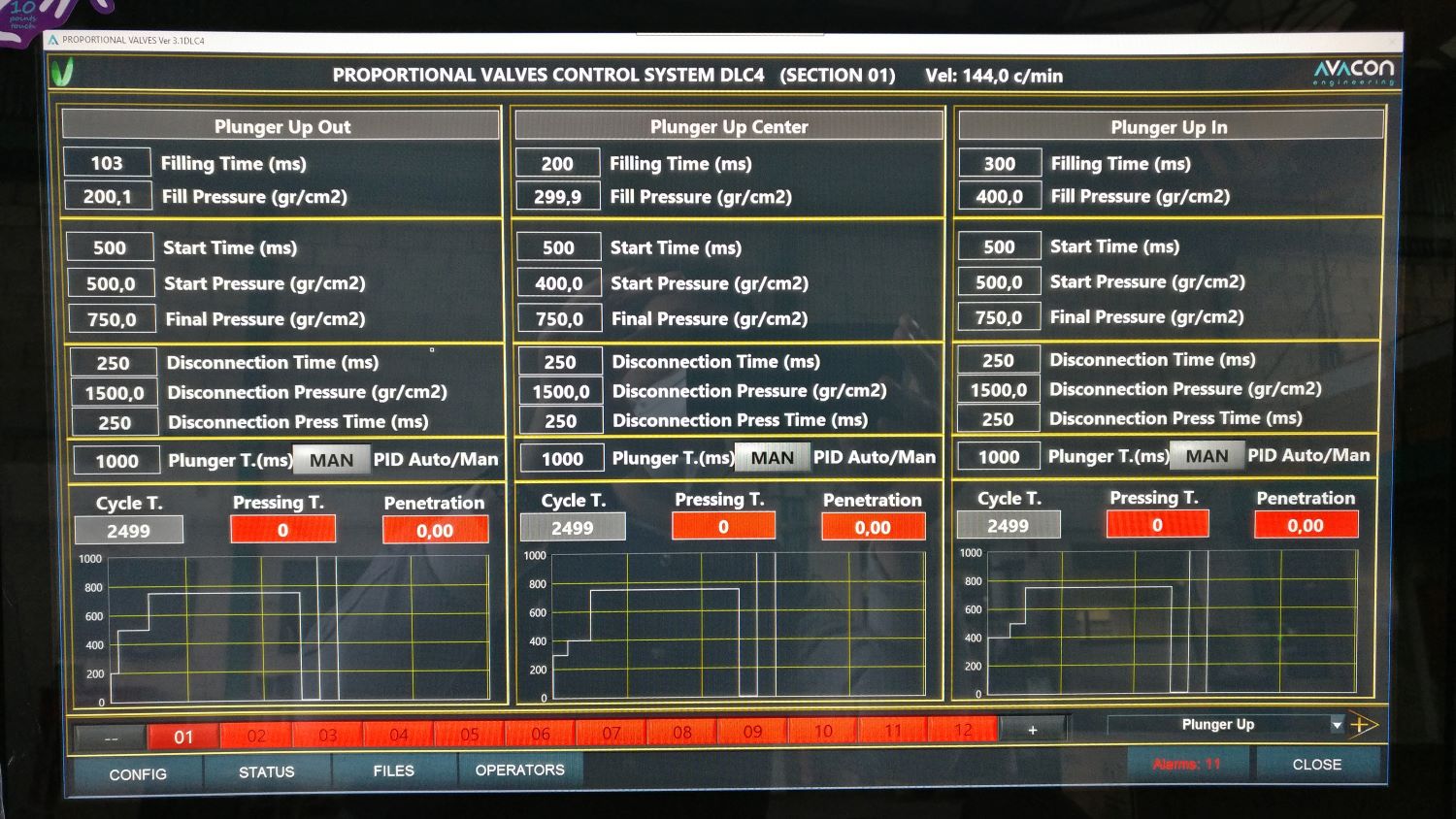The height and width of the screenshot is (819, 1456).
Task: Click the Cycle T. counter showing 2499
Action: tap(129, 529)
